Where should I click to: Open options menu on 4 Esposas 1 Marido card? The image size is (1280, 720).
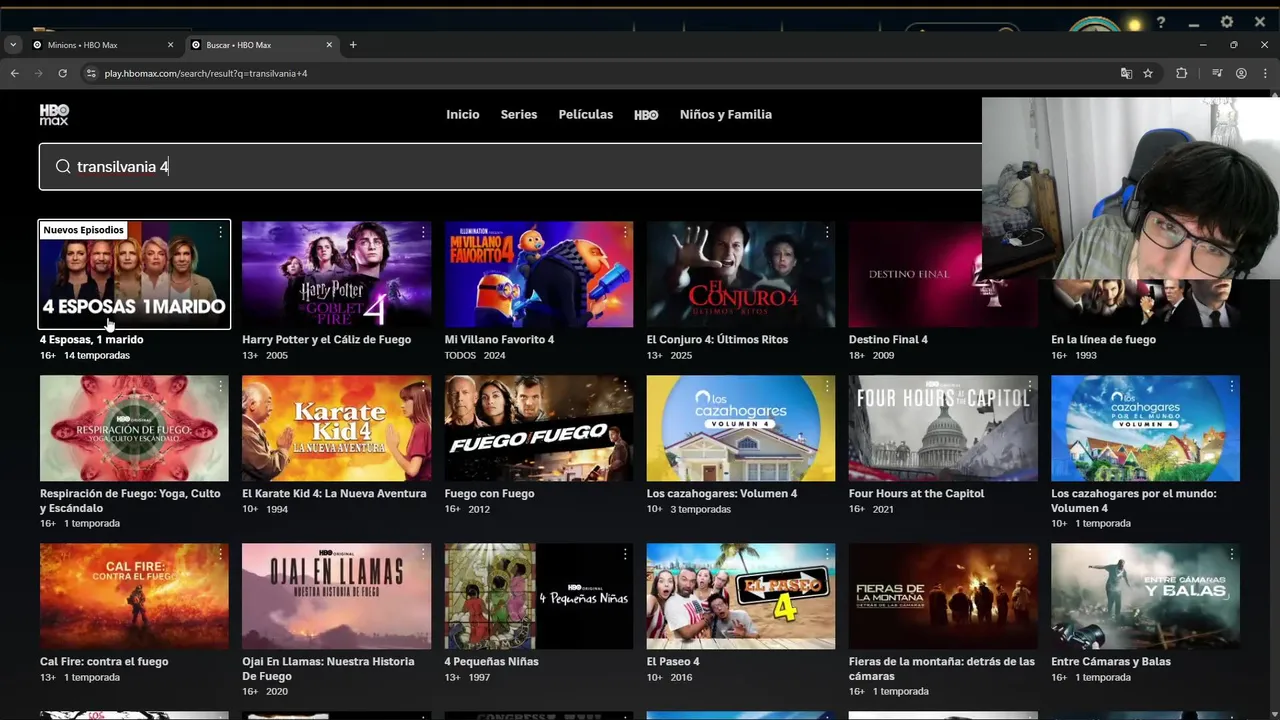tap(221, 232)
